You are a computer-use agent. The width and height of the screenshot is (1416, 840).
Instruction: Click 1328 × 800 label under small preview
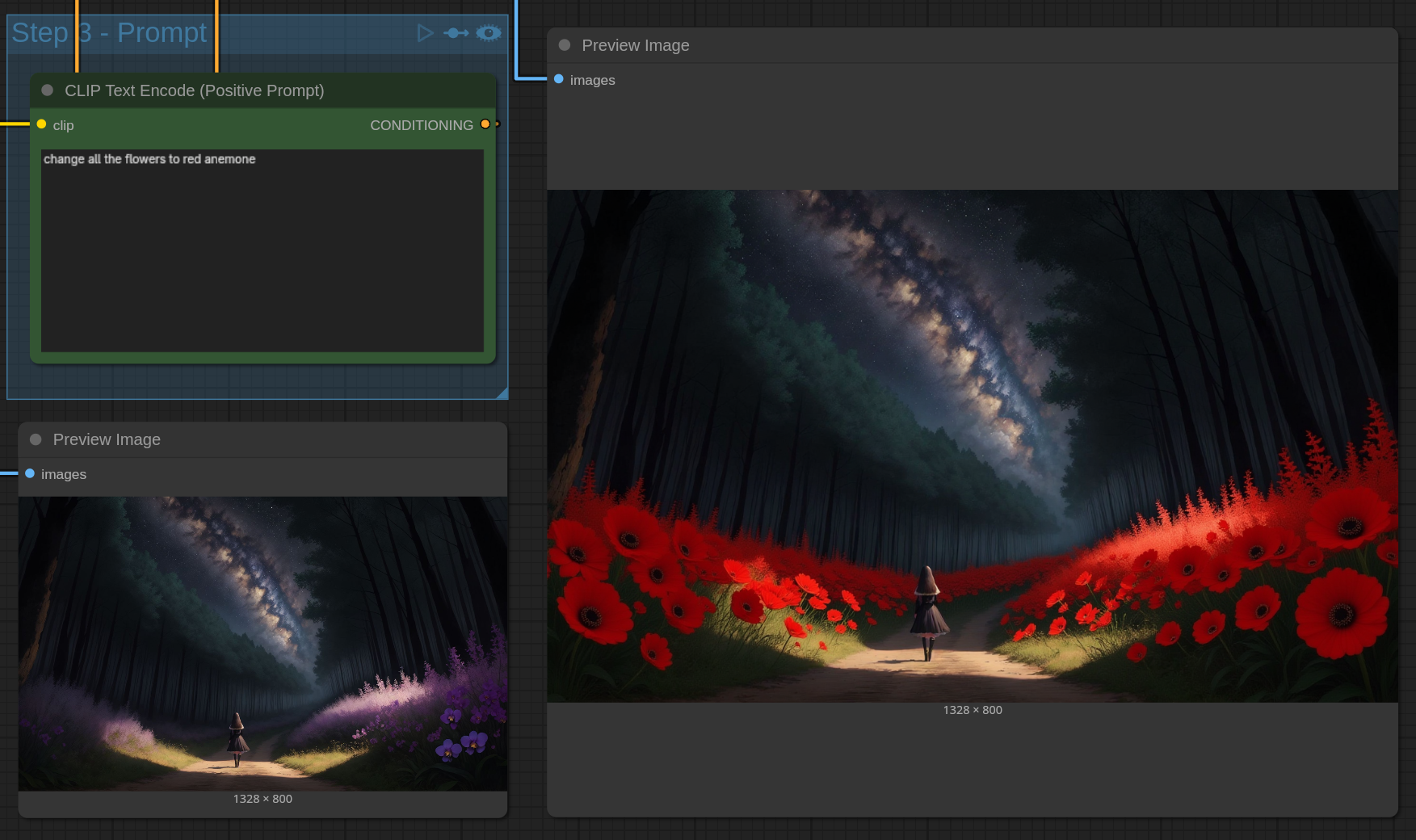coord(263,799)
